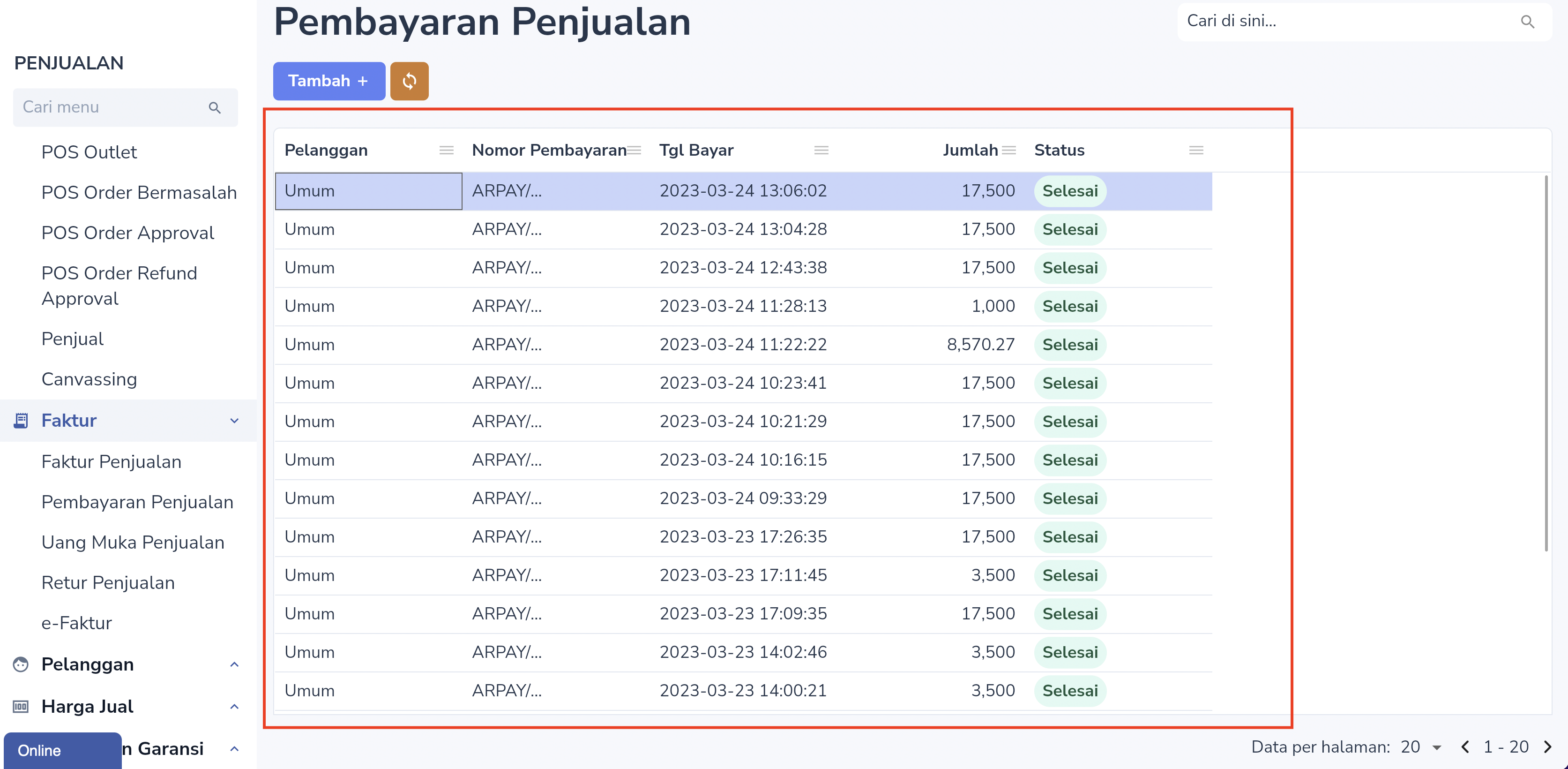Open the Data per halaman dropdown
The width and height of the screenshot is (1568, 769).
1421,747
